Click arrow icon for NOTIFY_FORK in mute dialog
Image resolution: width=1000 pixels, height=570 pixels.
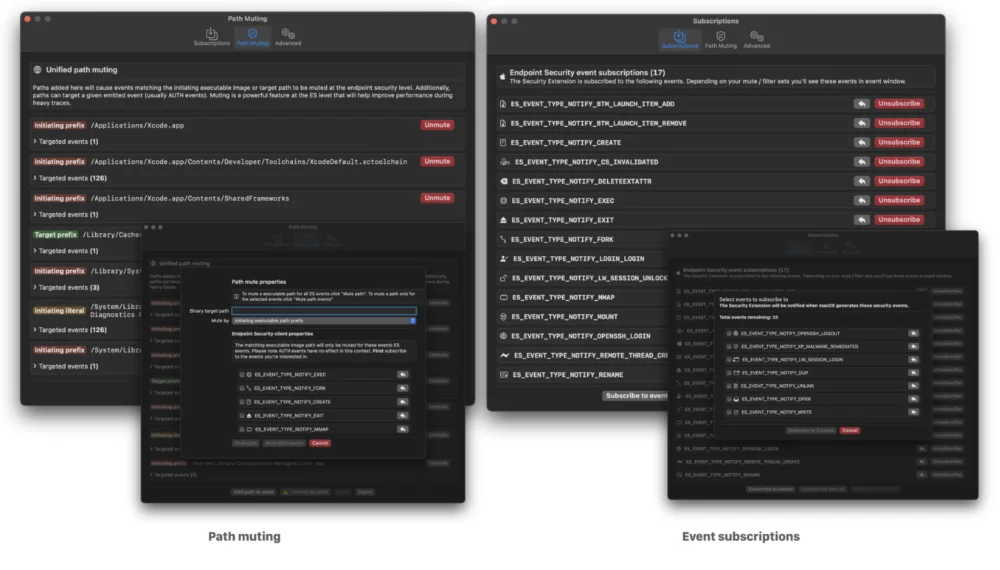point(402,388)
